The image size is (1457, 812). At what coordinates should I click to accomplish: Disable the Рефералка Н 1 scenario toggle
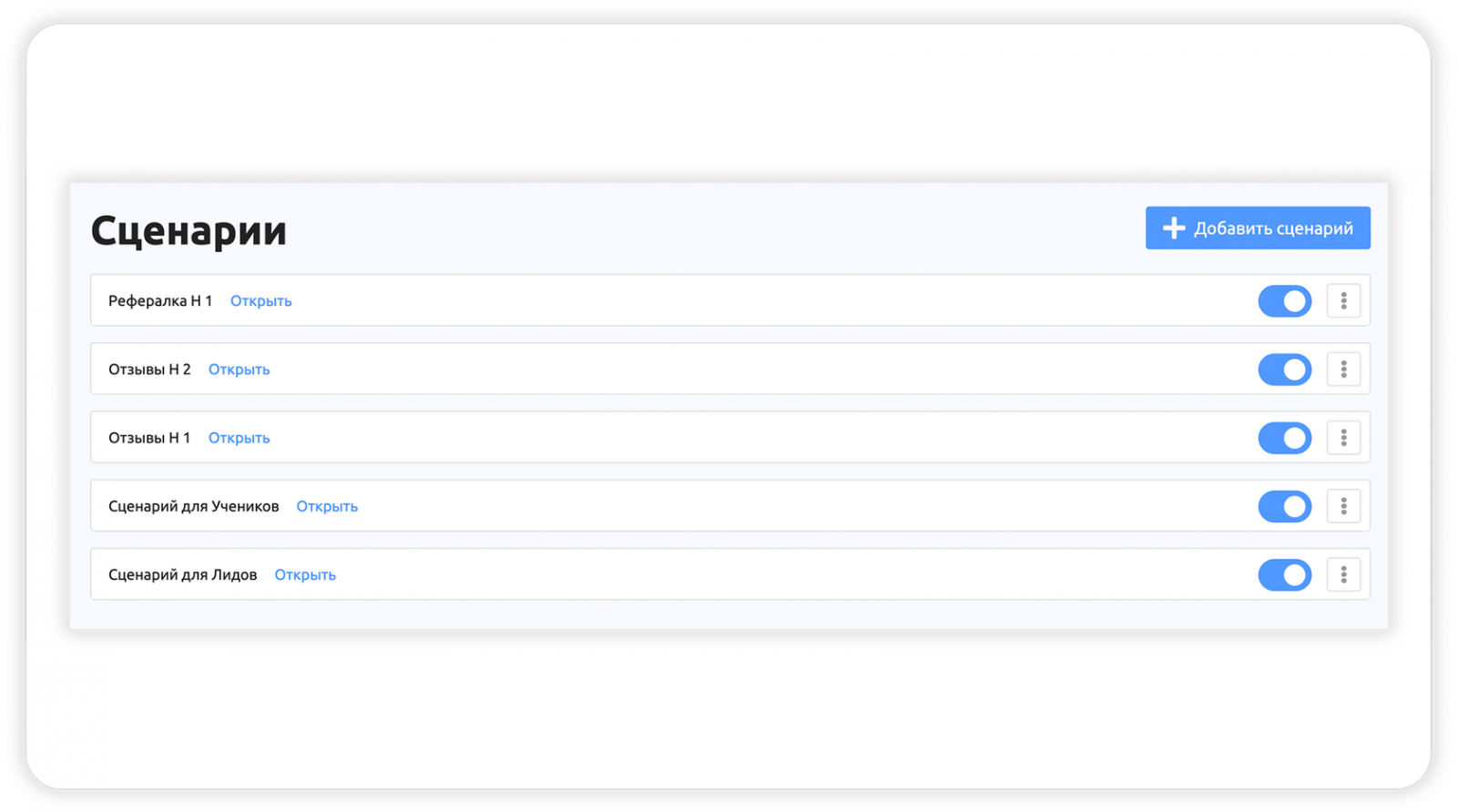[x=1284, y=301]
